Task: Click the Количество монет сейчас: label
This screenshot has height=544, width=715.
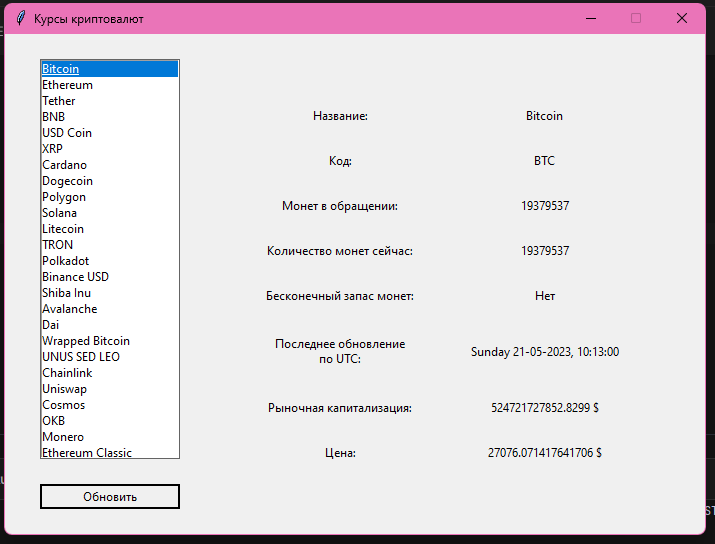Action: point(340,251)
